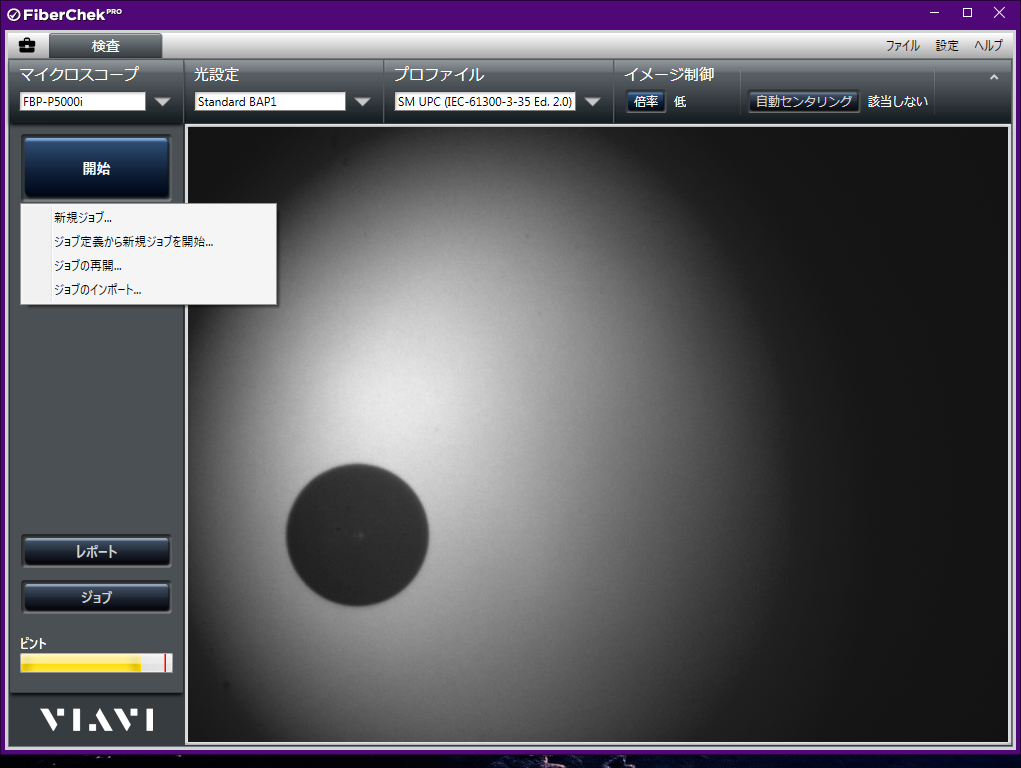1021x768 pixels.
Task: Click the FiberChek PRO title logo
Action: point(64,14)
